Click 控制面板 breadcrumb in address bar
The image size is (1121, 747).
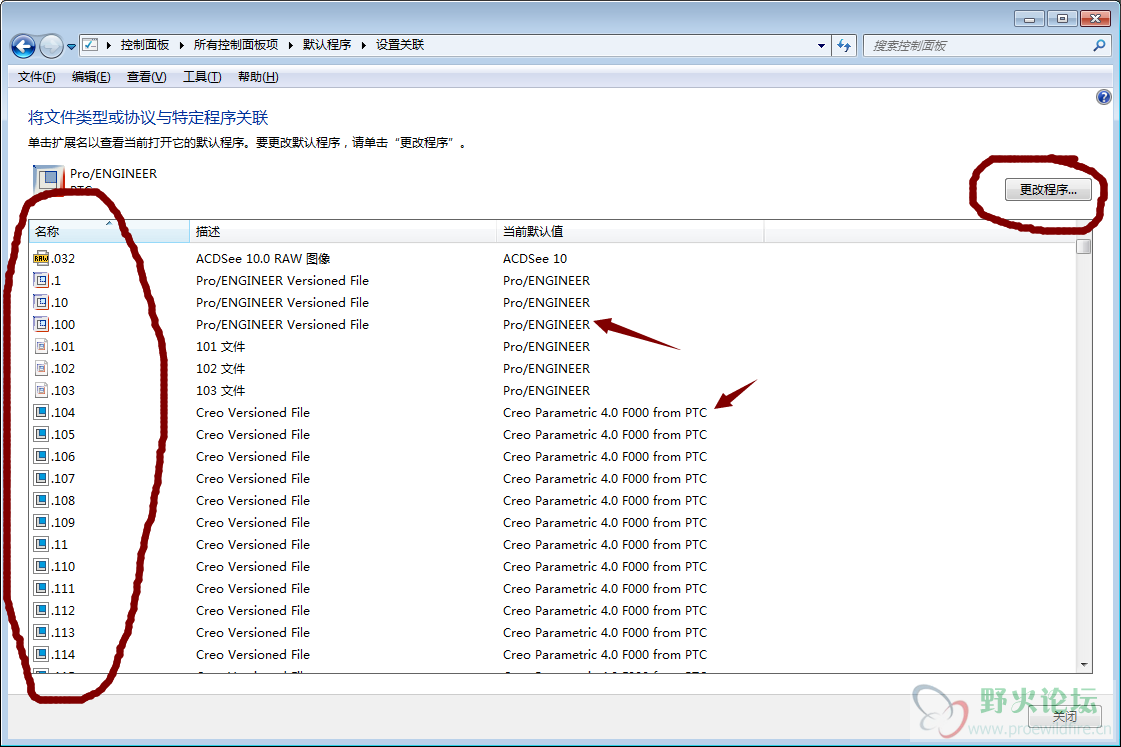point(145,45)
